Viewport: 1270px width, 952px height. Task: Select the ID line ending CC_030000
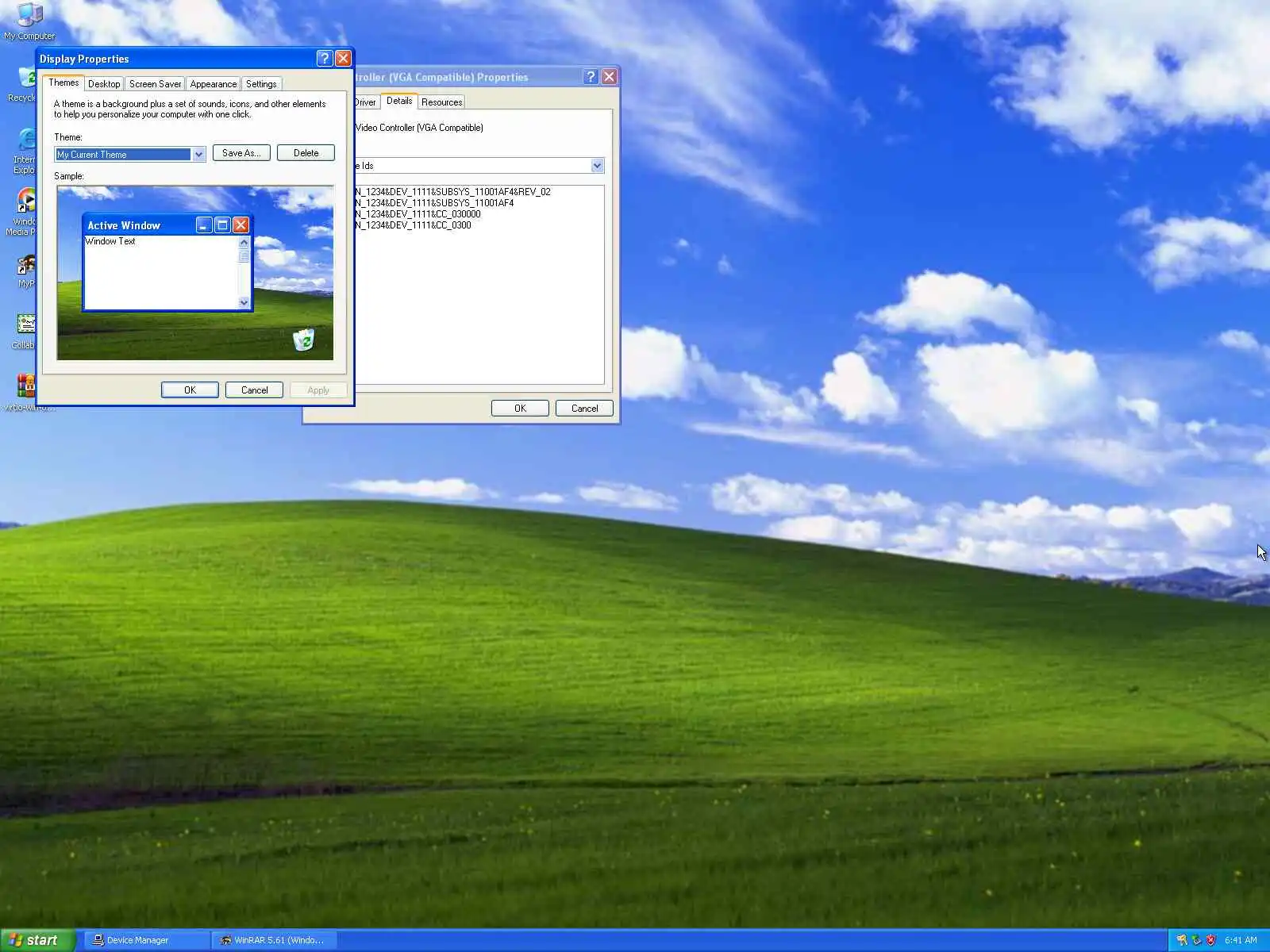(418, 214)
